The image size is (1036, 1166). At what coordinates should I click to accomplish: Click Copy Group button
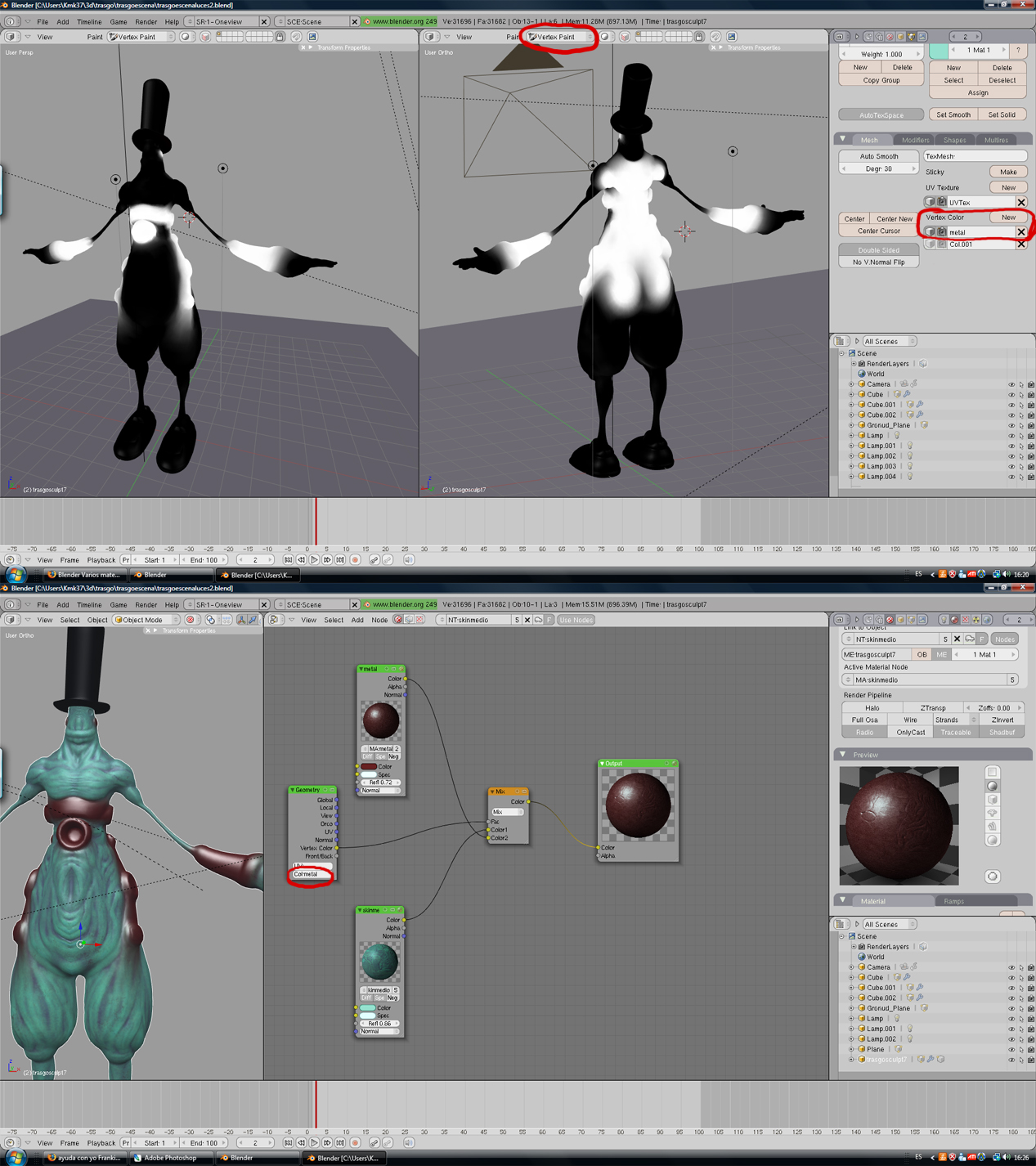(881, 80)
